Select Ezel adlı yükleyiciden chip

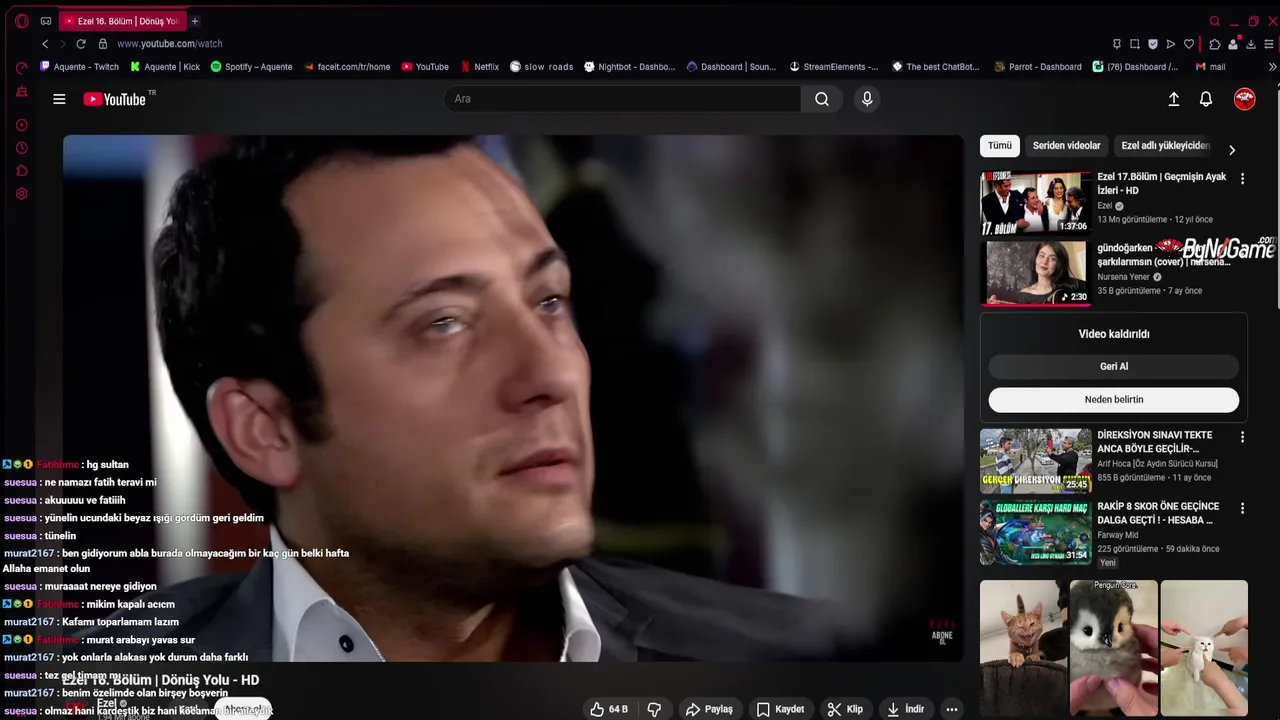pos(1165,146)
